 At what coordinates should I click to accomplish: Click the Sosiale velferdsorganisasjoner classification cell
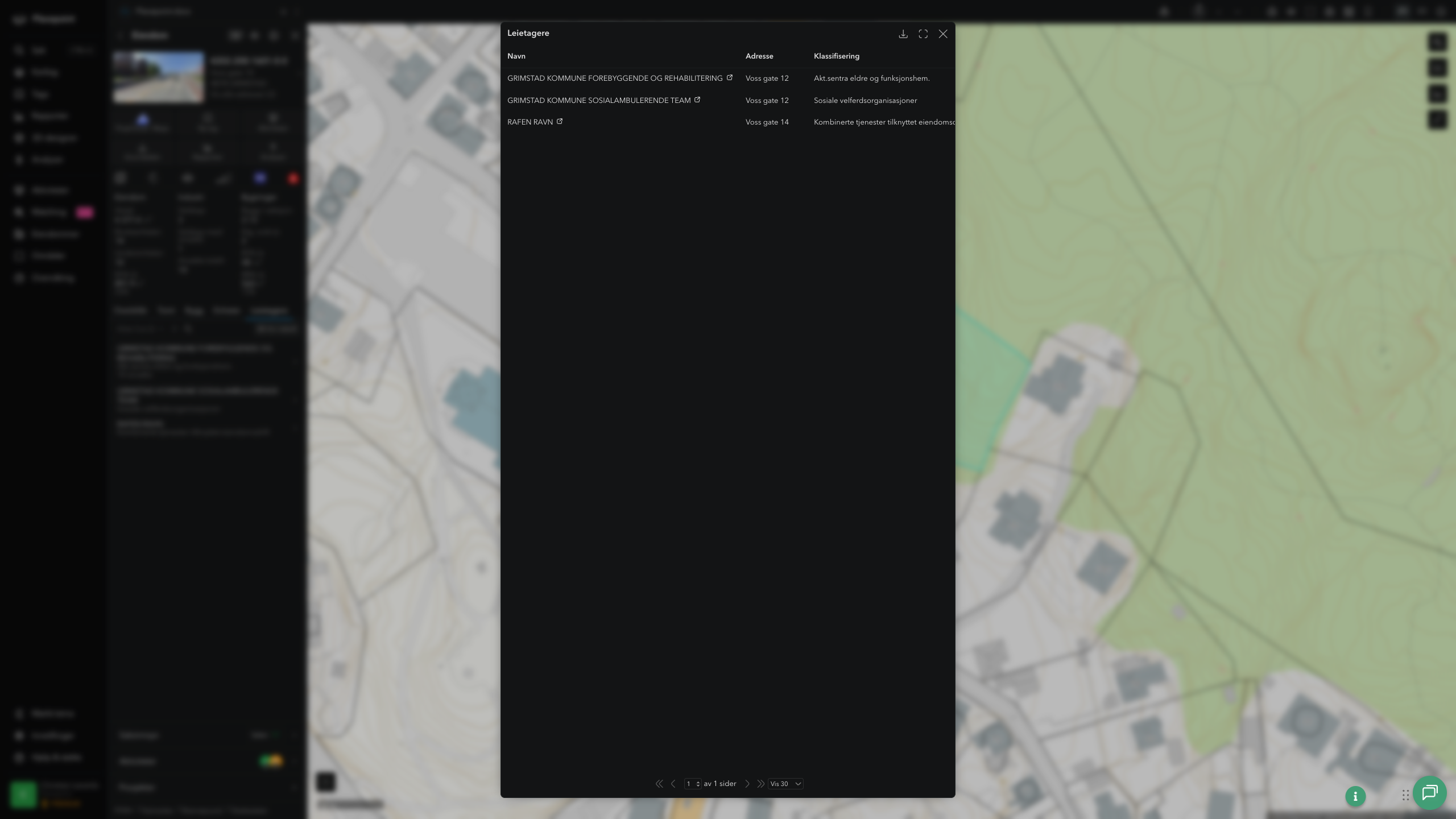[x=865, y=101]
